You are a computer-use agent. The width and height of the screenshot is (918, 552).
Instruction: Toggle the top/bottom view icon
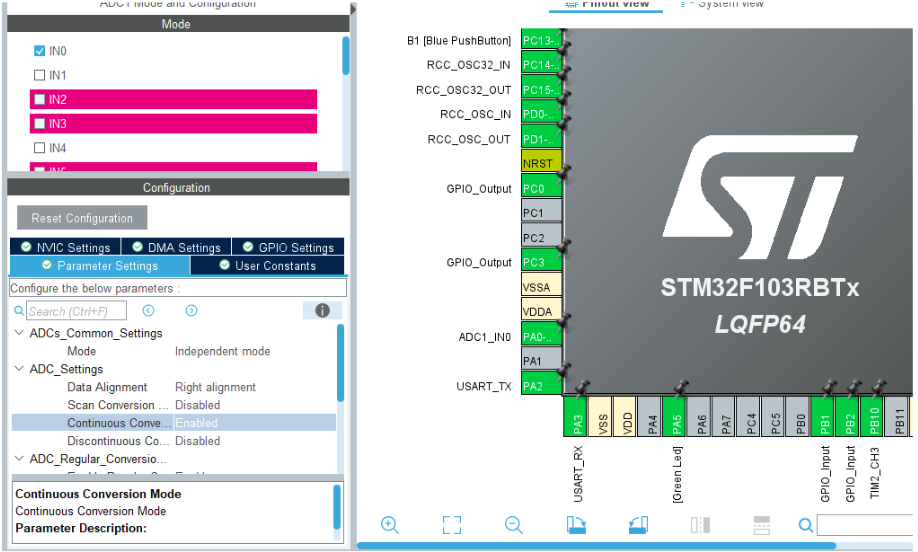762,524
